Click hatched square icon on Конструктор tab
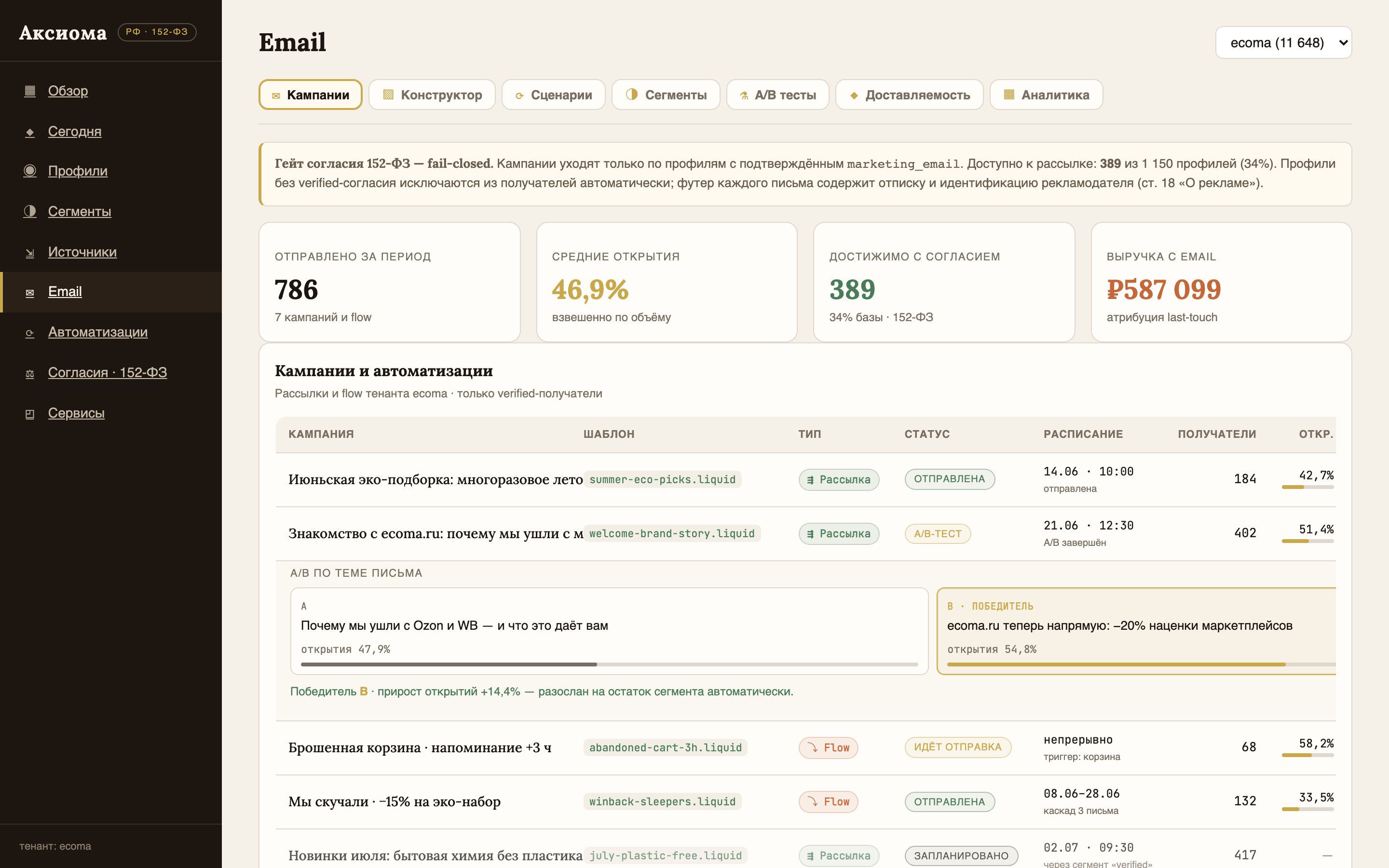This screenshot has height=868, width=1389. 389,95
